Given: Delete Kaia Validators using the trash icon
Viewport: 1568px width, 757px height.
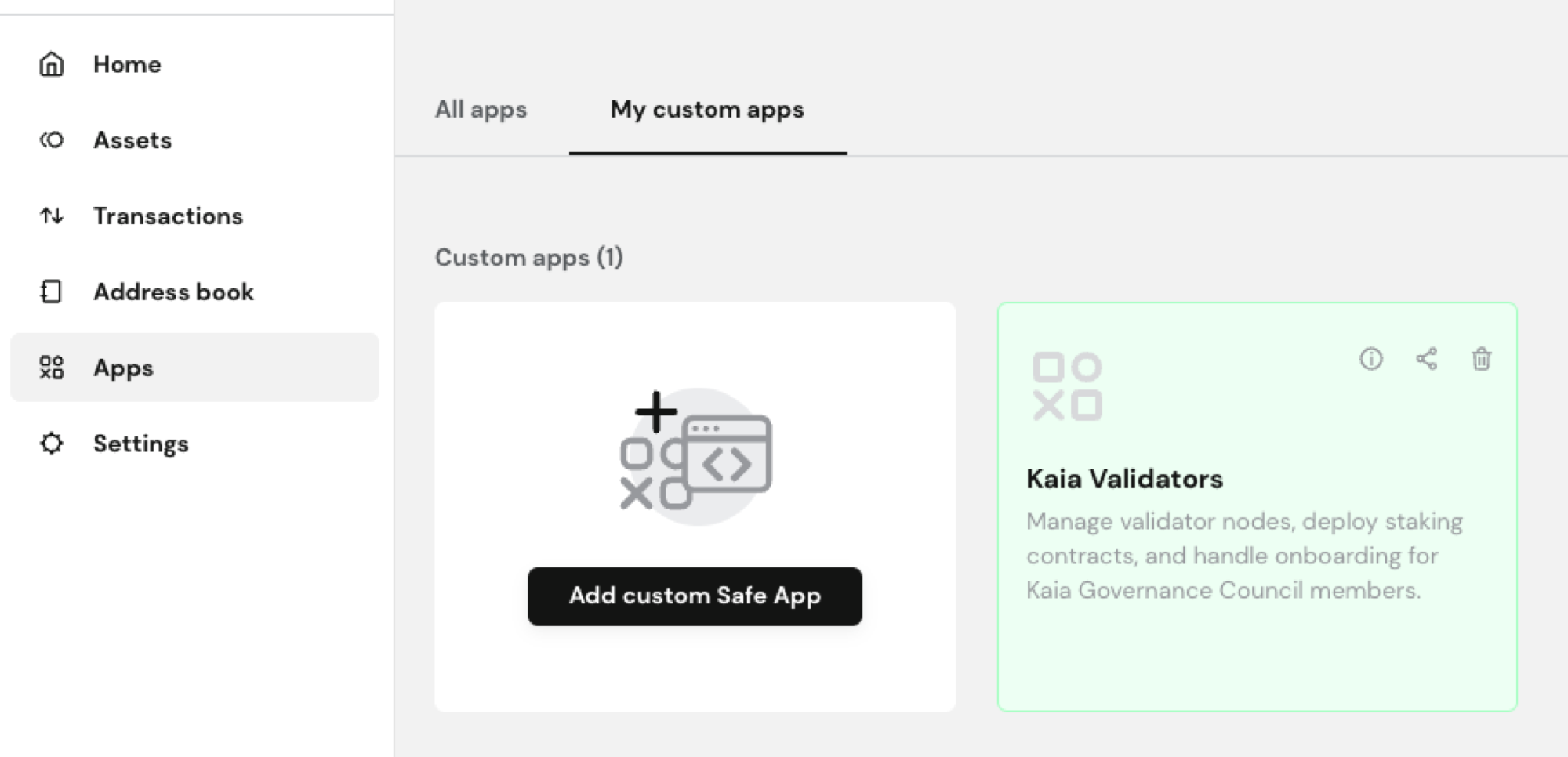Looking at the screenshot, I should pos(1482,359).
